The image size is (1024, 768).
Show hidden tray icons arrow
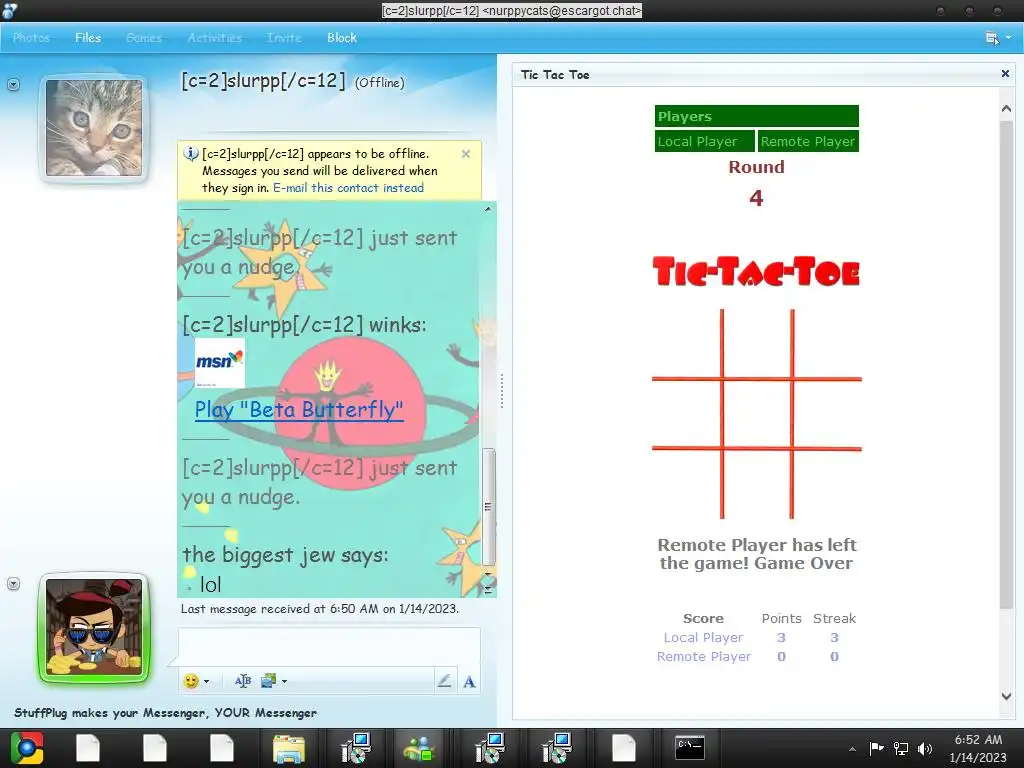[852, 749]
